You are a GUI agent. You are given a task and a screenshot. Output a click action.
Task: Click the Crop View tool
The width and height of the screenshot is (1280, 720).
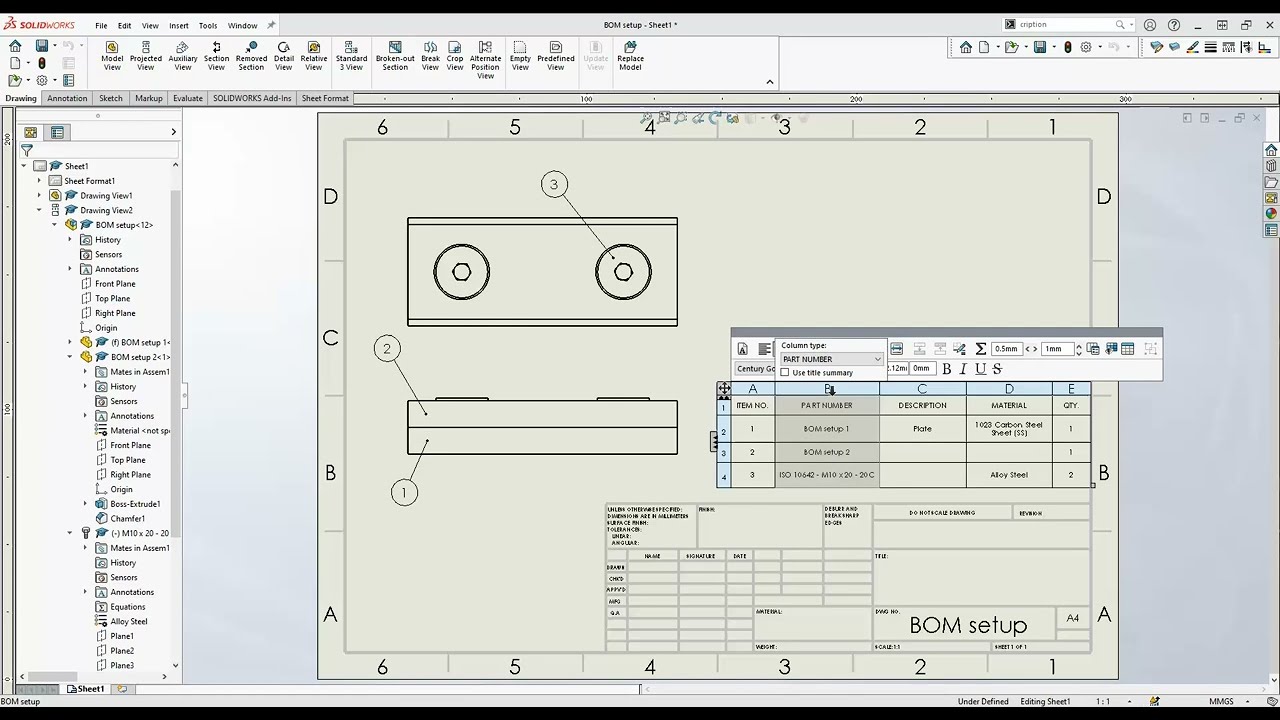click(x=455, y=56)
